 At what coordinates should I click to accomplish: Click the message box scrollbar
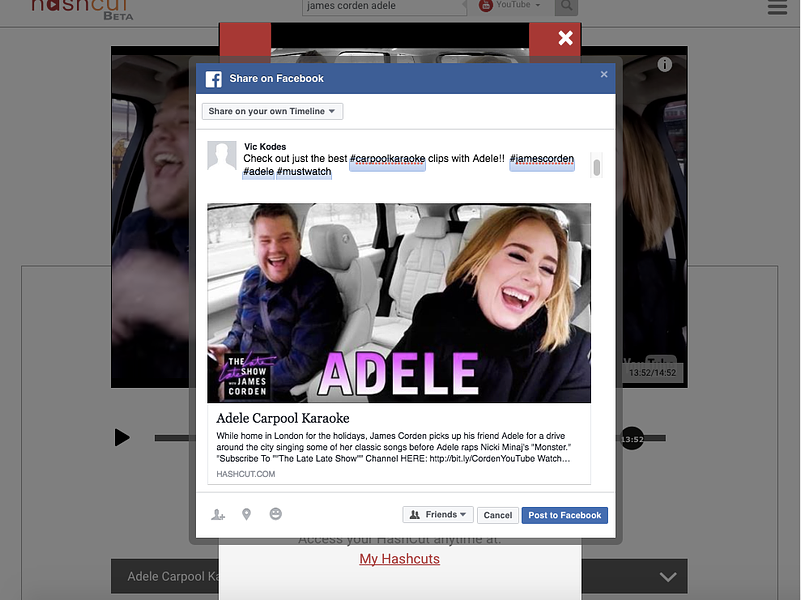(x=596, y=167)
